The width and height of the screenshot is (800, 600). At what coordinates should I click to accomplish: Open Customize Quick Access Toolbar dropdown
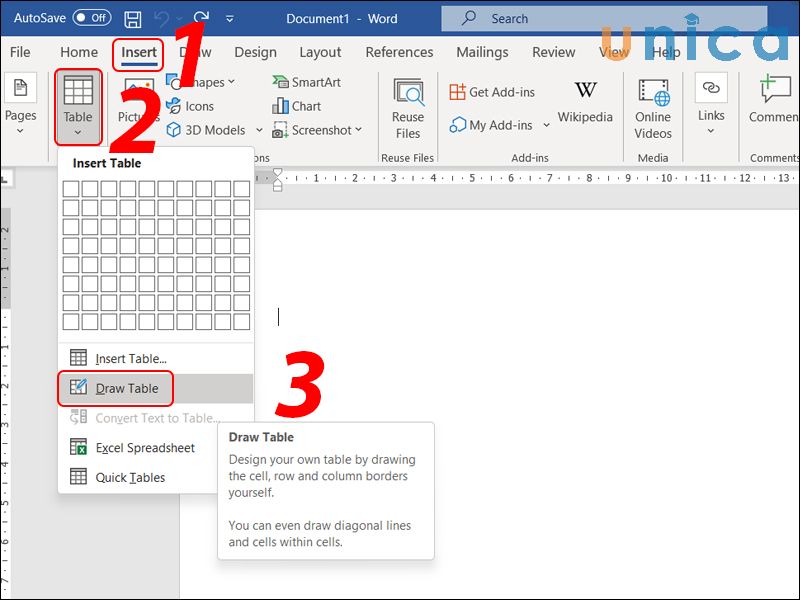(230, 19)
